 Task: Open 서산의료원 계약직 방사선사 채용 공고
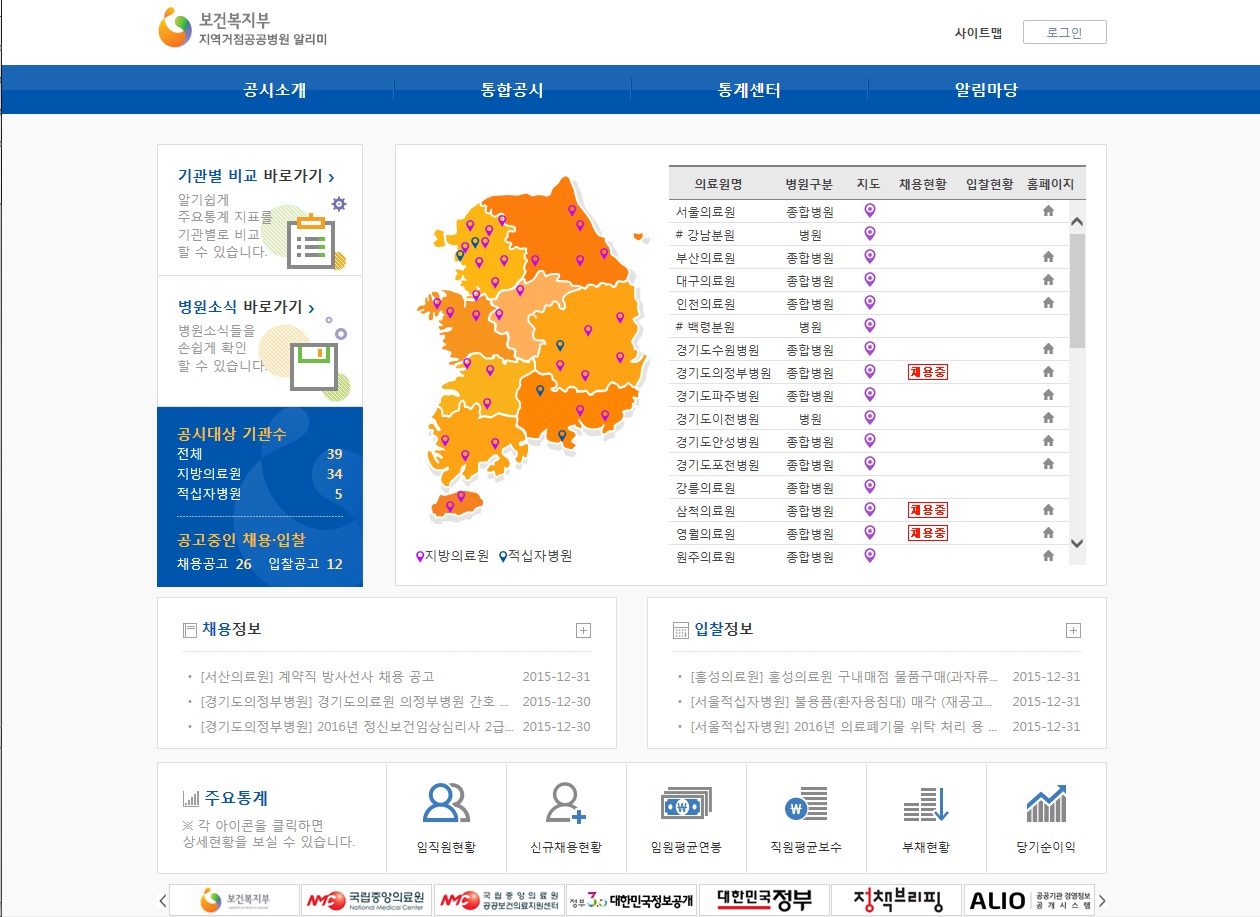click(317, 677)
